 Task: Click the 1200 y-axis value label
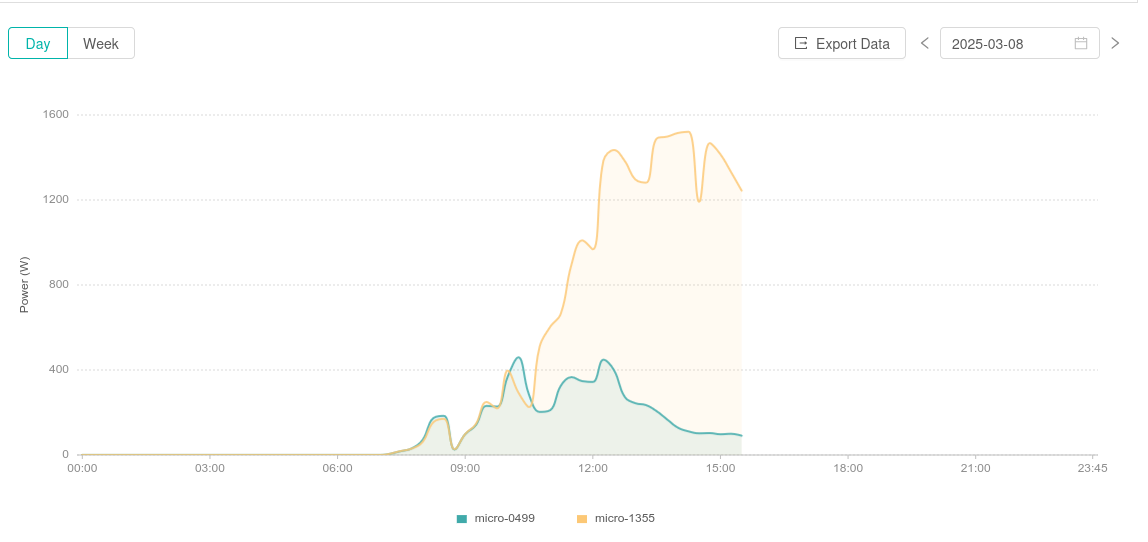[56, 200]
